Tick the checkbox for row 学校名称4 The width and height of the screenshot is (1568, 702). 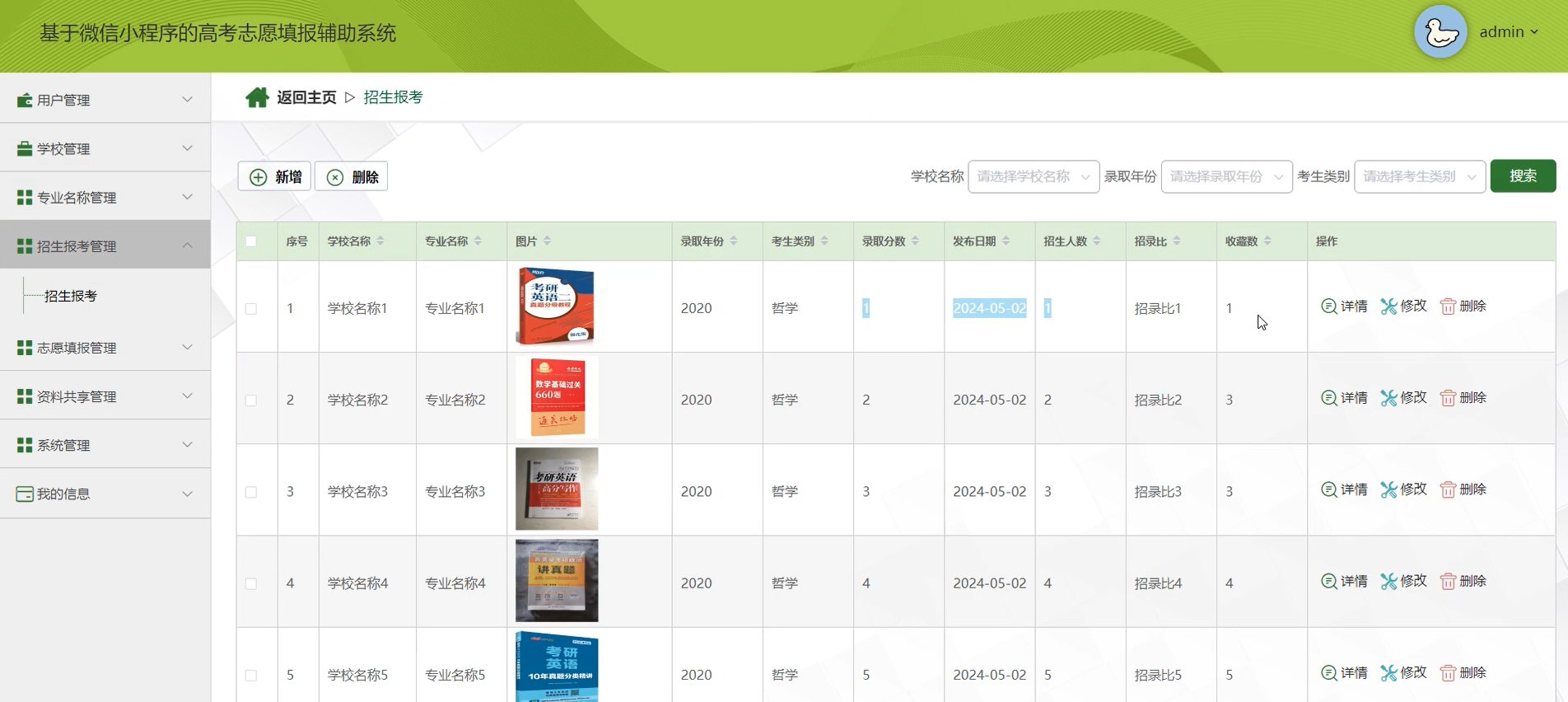click(x=251, y=583)
